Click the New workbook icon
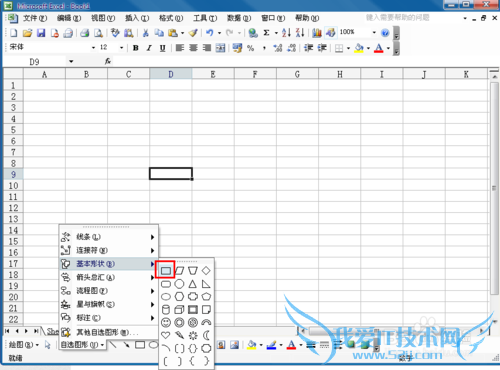Screen dimensions: 500x370 click(x=14, y=33)
